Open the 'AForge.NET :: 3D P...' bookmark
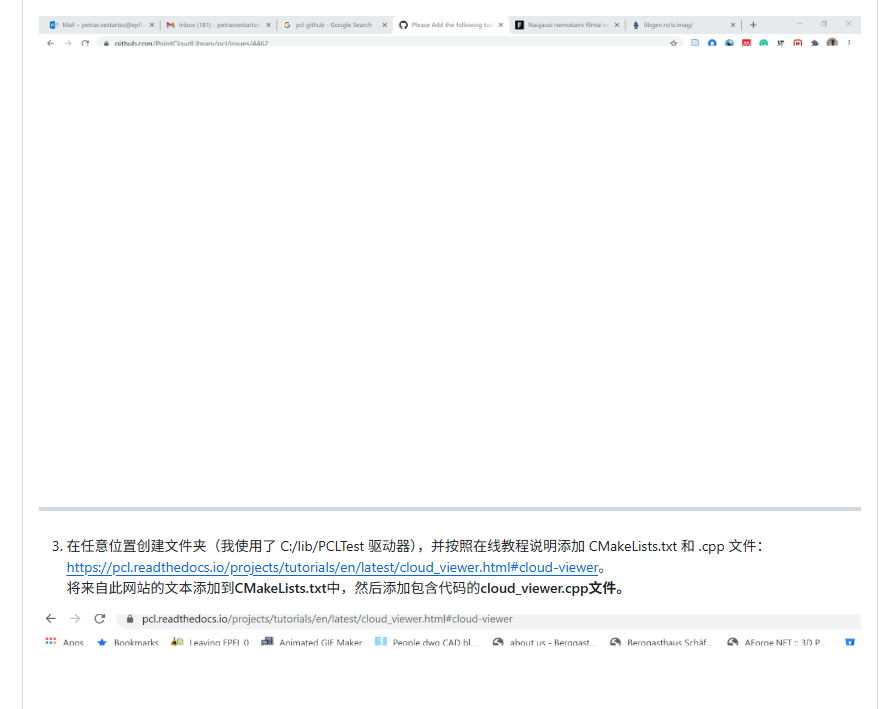Viewport: 883px width, 709px height. [x=777, y=642]
